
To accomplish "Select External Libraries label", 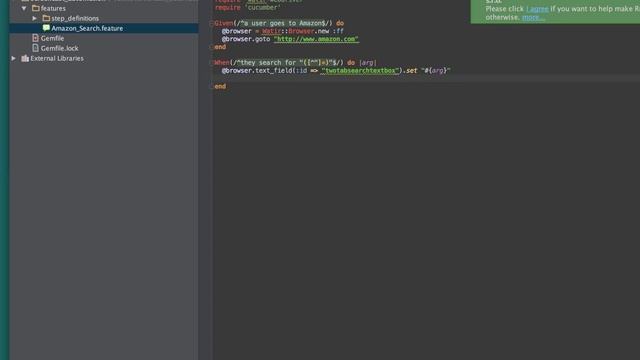I will (x=57, y=58).
